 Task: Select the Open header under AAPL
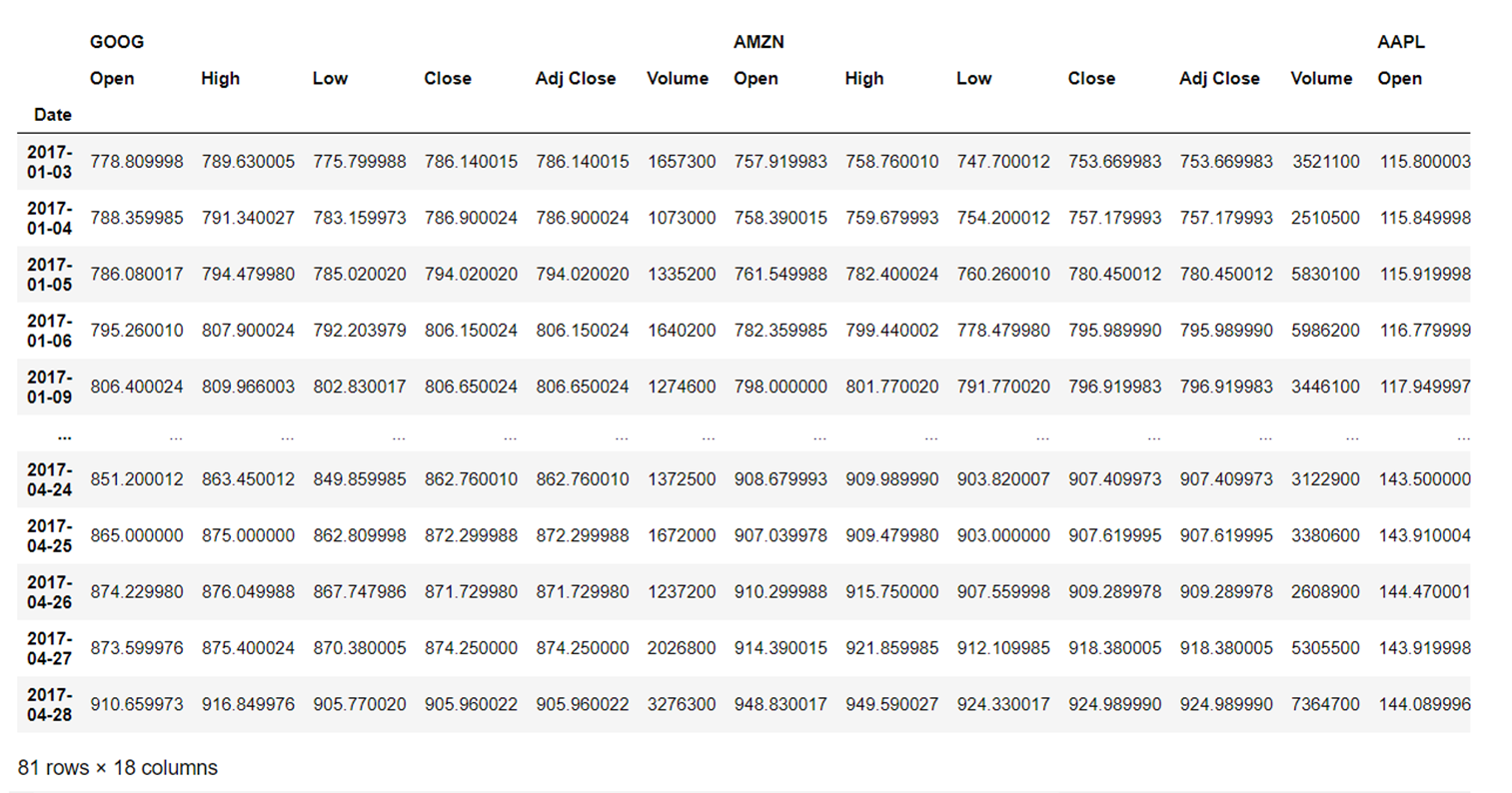(1399, 78)
